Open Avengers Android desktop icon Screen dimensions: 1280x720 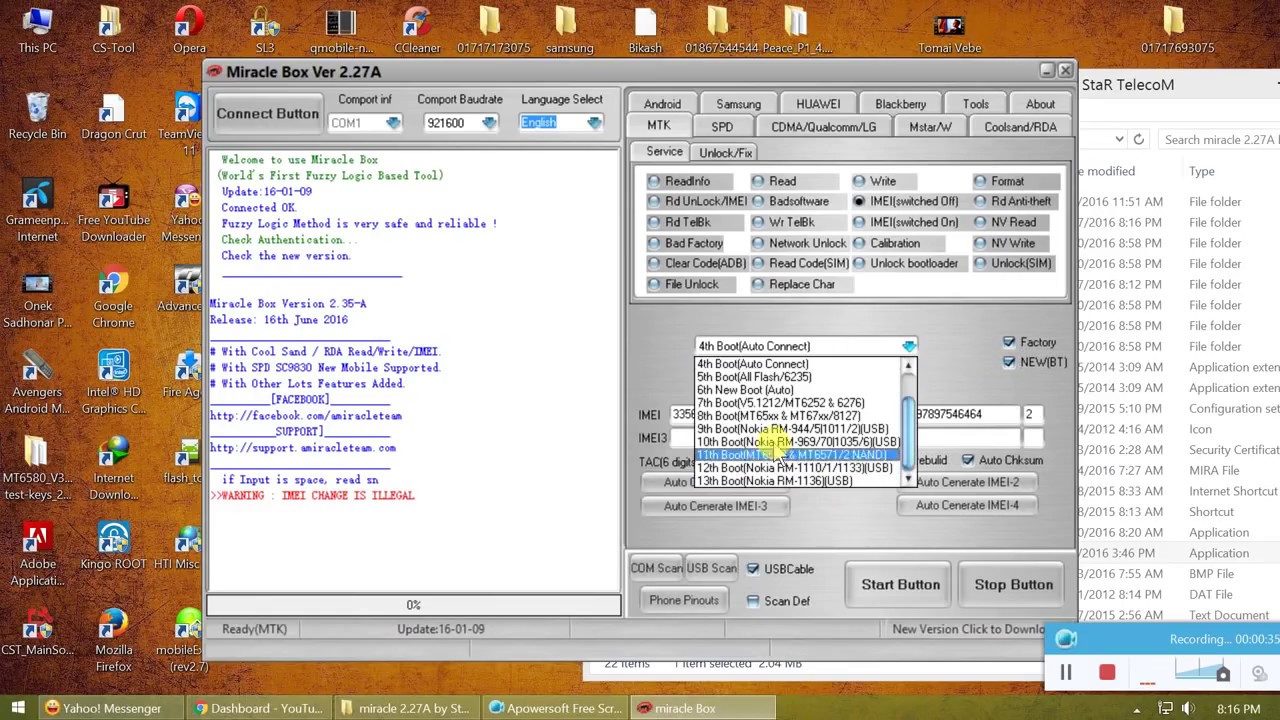(37, 383)
